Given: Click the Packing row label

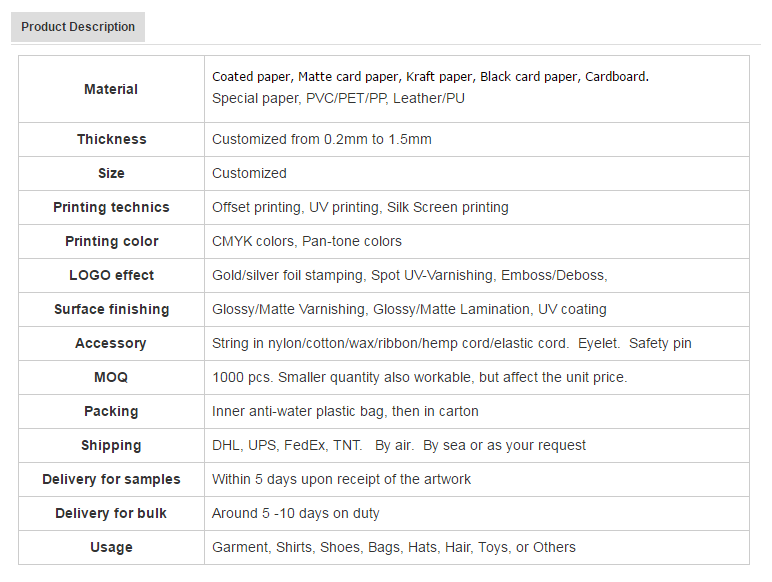Looking at the screenshot, I should [111, 411].
